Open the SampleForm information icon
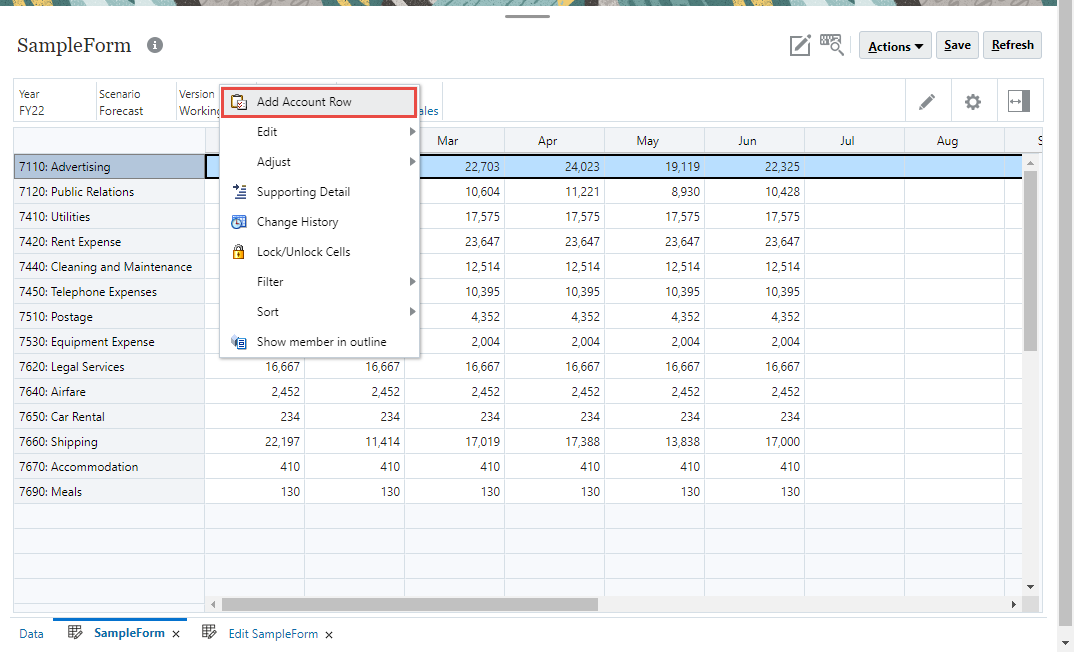This screenshot has width=1074, height=652. [156, 44]
